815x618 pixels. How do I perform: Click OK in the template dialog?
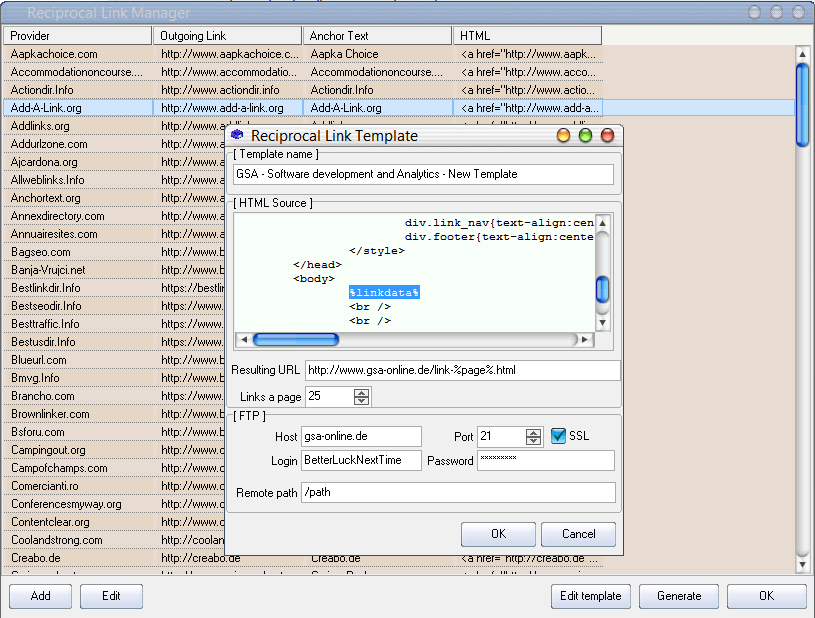coord(498,534)
